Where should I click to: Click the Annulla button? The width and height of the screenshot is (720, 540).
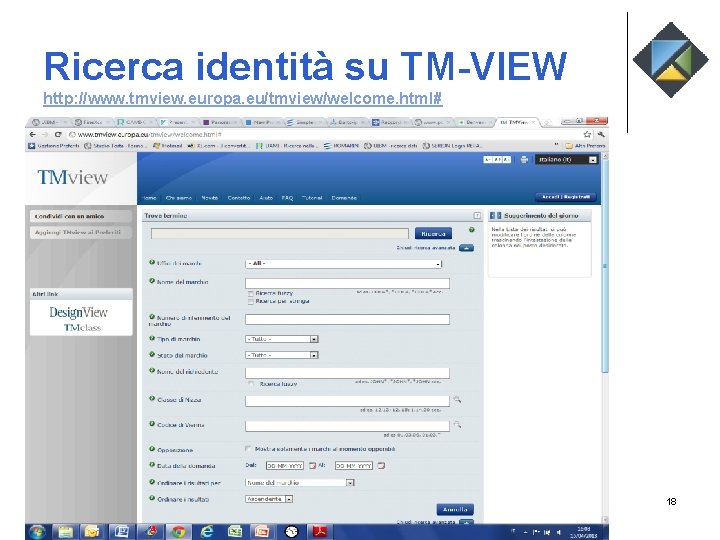455,510
